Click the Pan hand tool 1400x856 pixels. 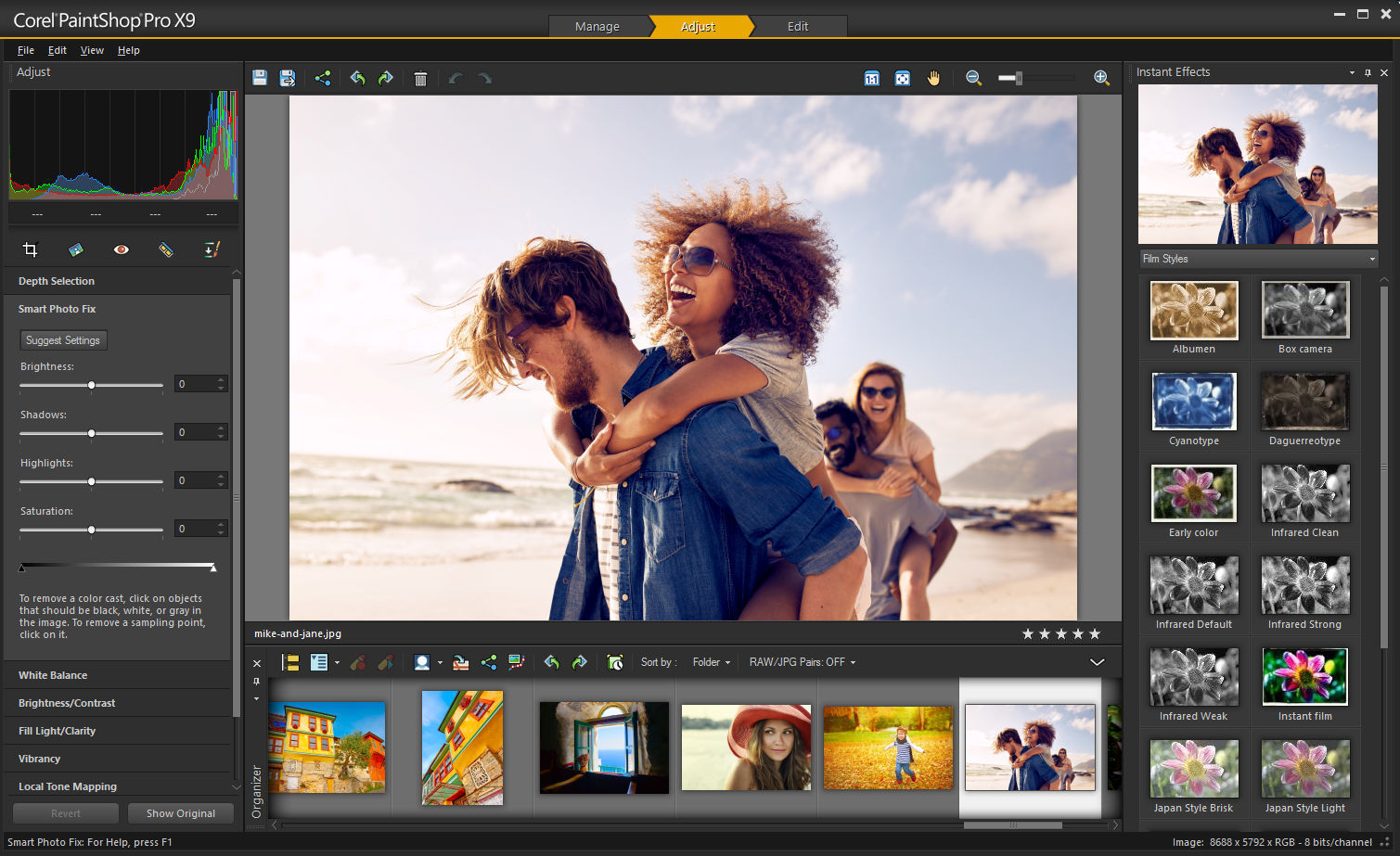933,79
